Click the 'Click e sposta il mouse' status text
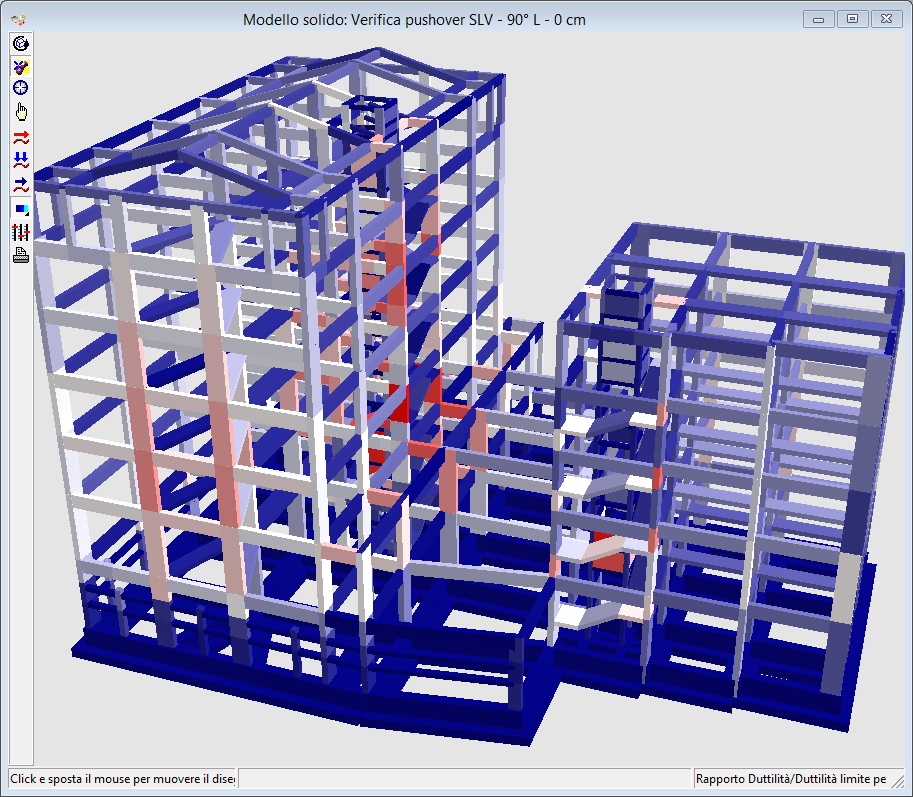Image resolution: width=913 pixels, height=797 pixels. [122, 778]
